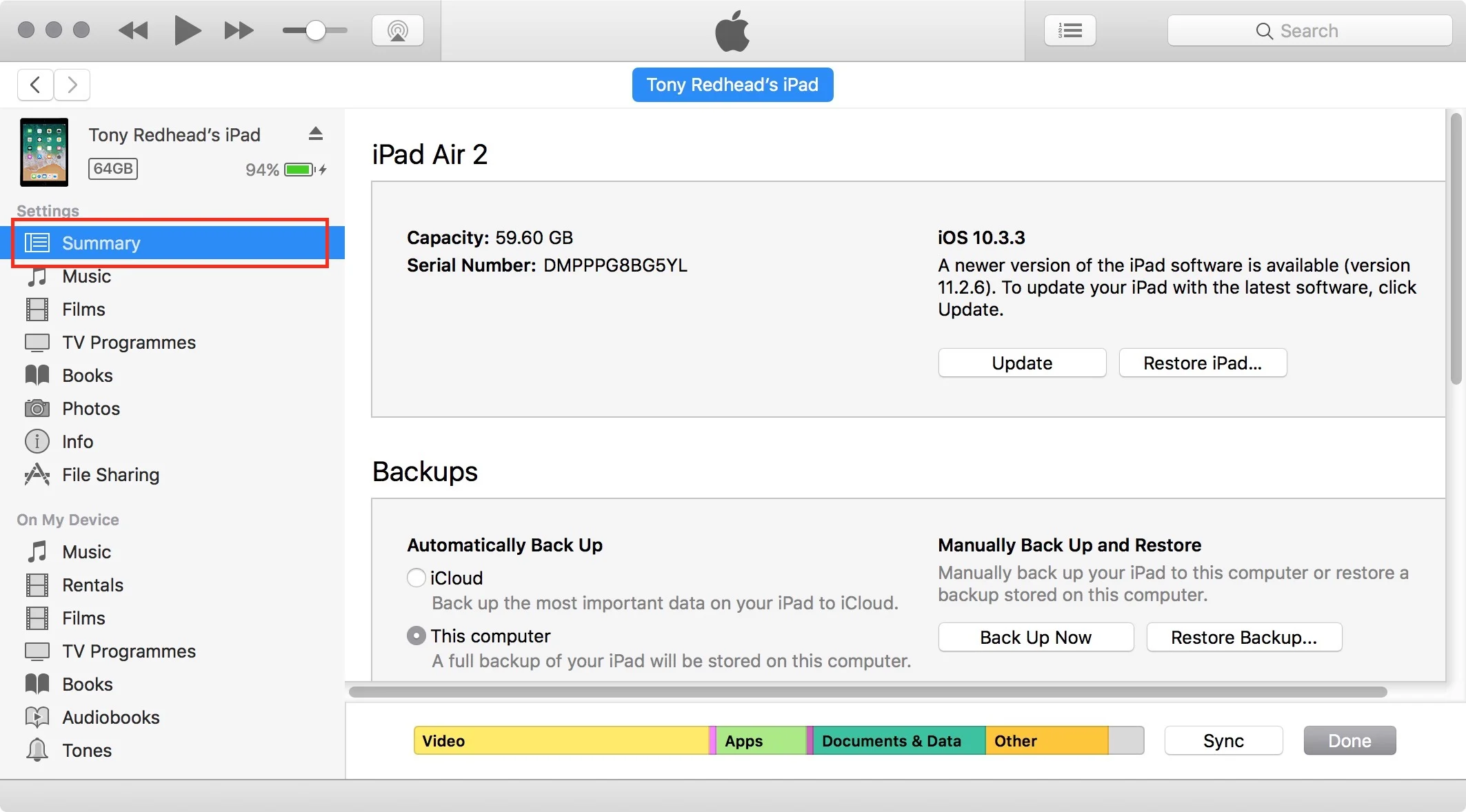The image size is (1466, 812).
Task: Click the play button in toolbar
Action: (x=187, y=31)
